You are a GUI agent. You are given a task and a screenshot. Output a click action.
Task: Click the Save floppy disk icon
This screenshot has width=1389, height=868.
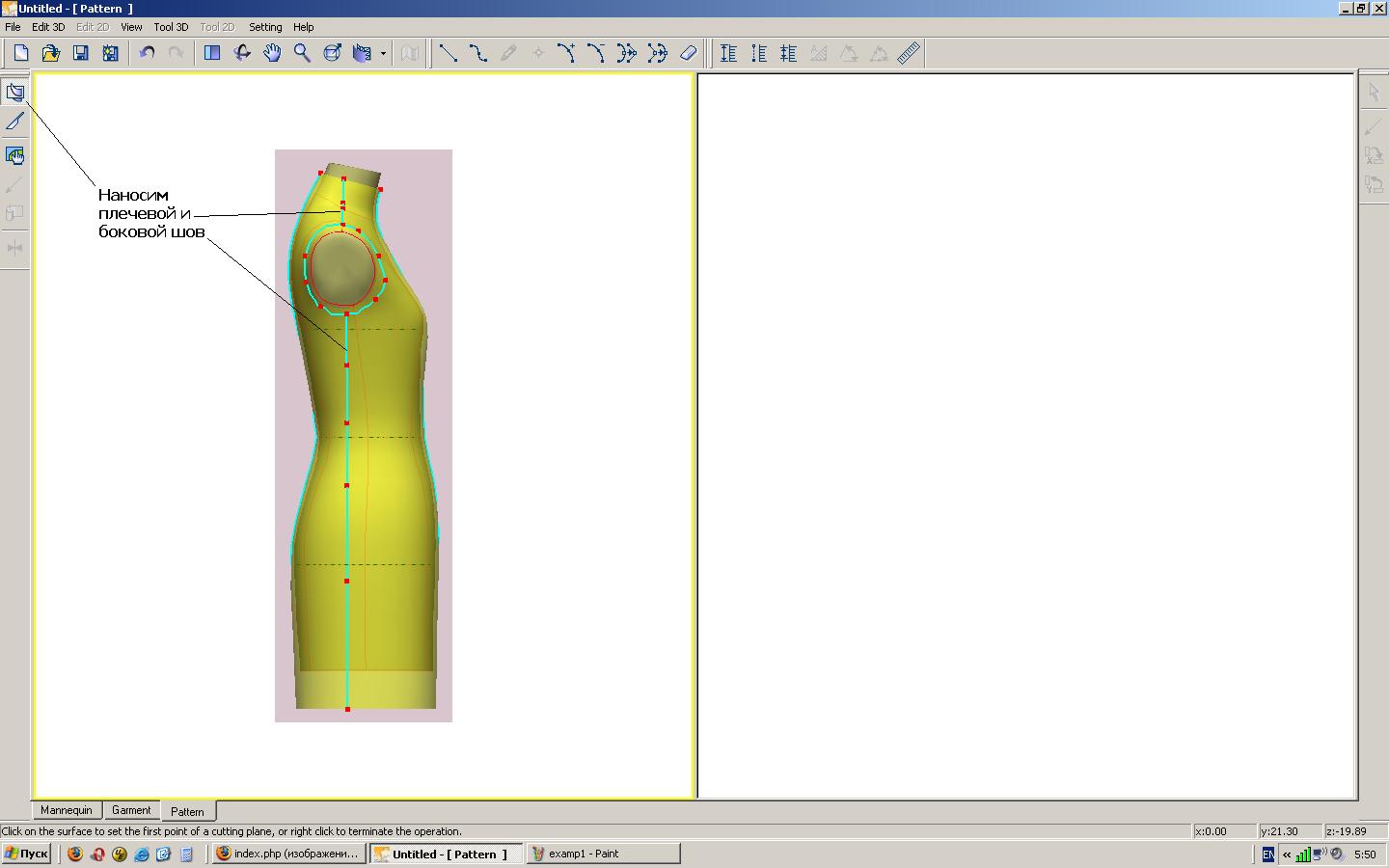tap(81, 53)
